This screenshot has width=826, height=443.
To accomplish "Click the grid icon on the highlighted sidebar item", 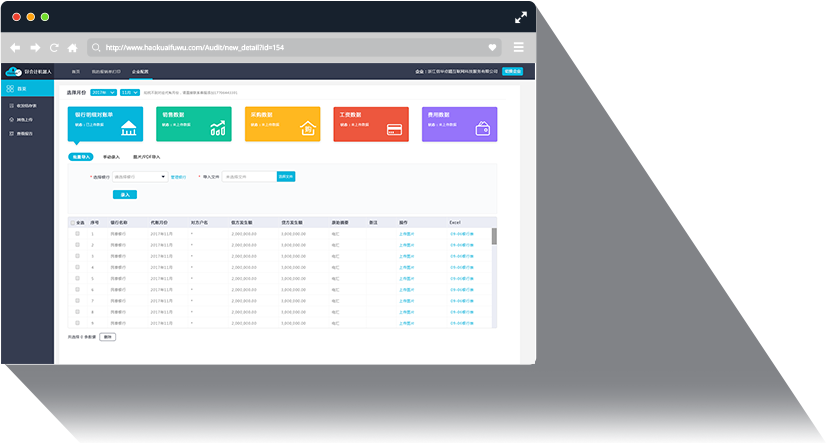I will (x=10, y=88).
